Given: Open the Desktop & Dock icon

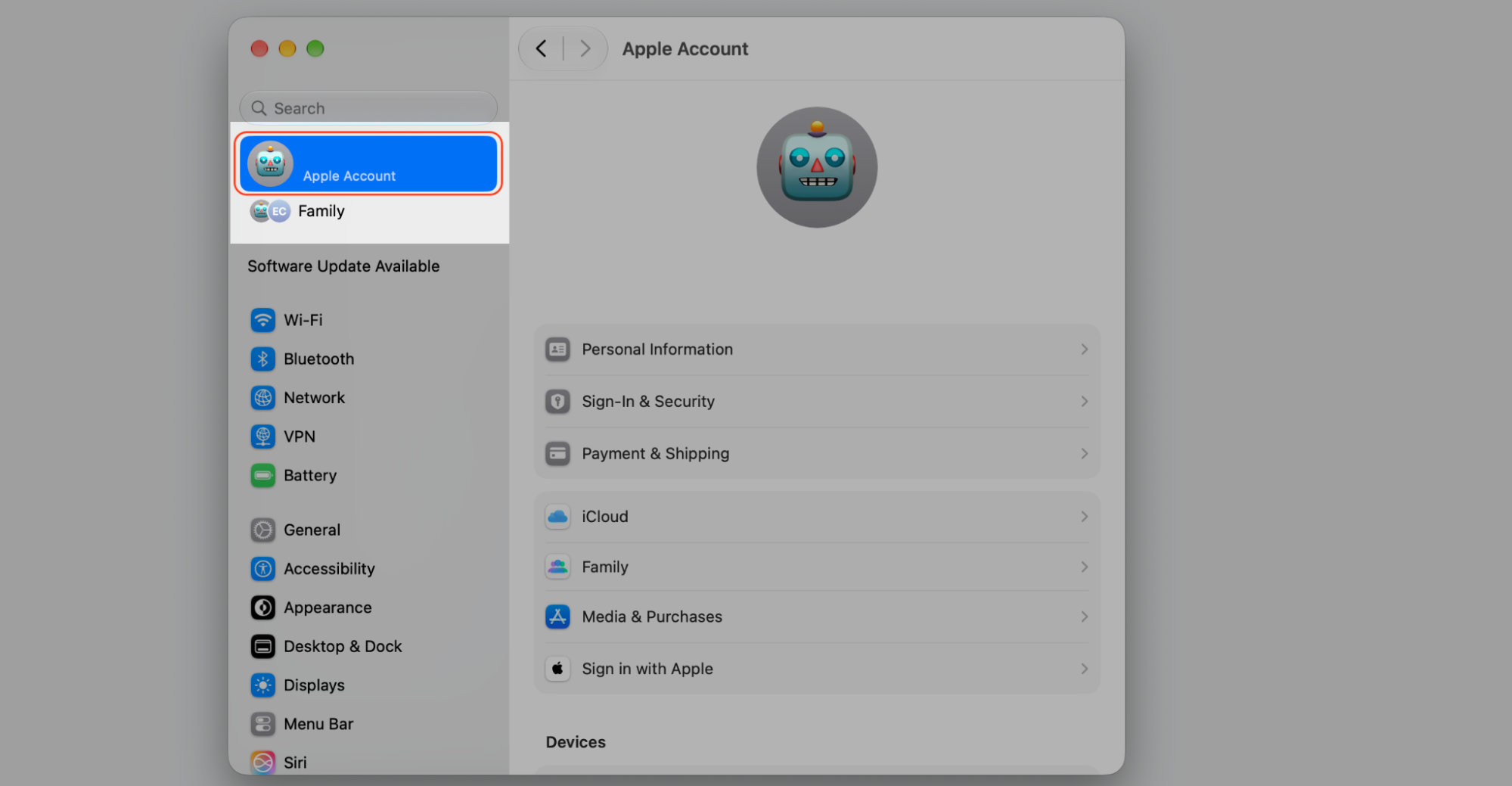Looking at the screenshot, I should (262, 647).
